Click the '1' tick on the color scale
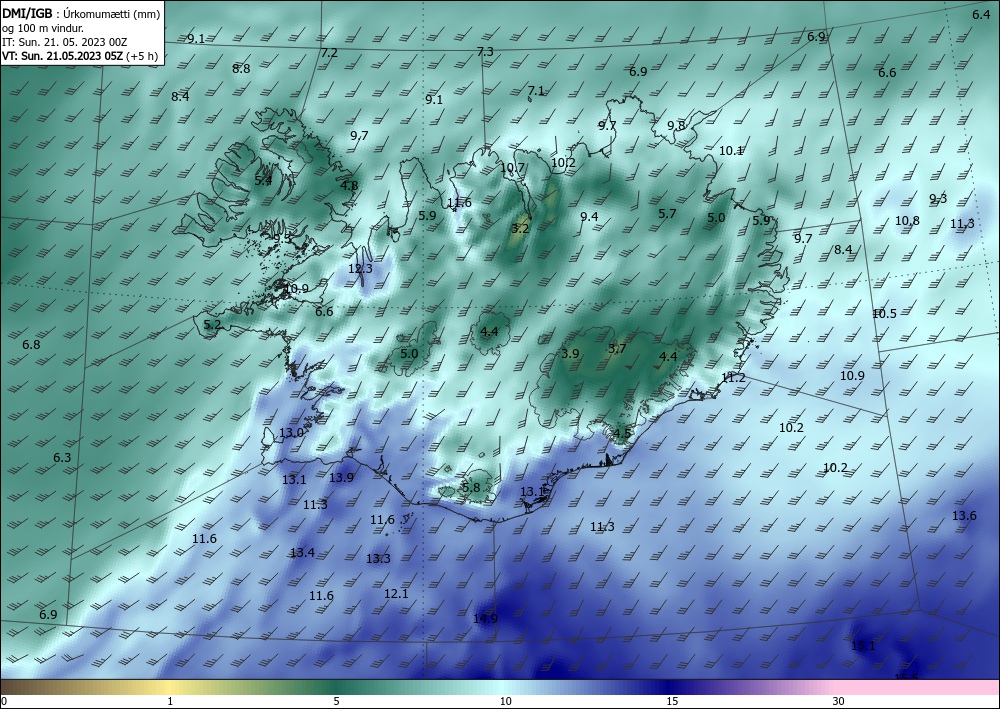This screenshot has height=709, width=1000. (170, 701)
